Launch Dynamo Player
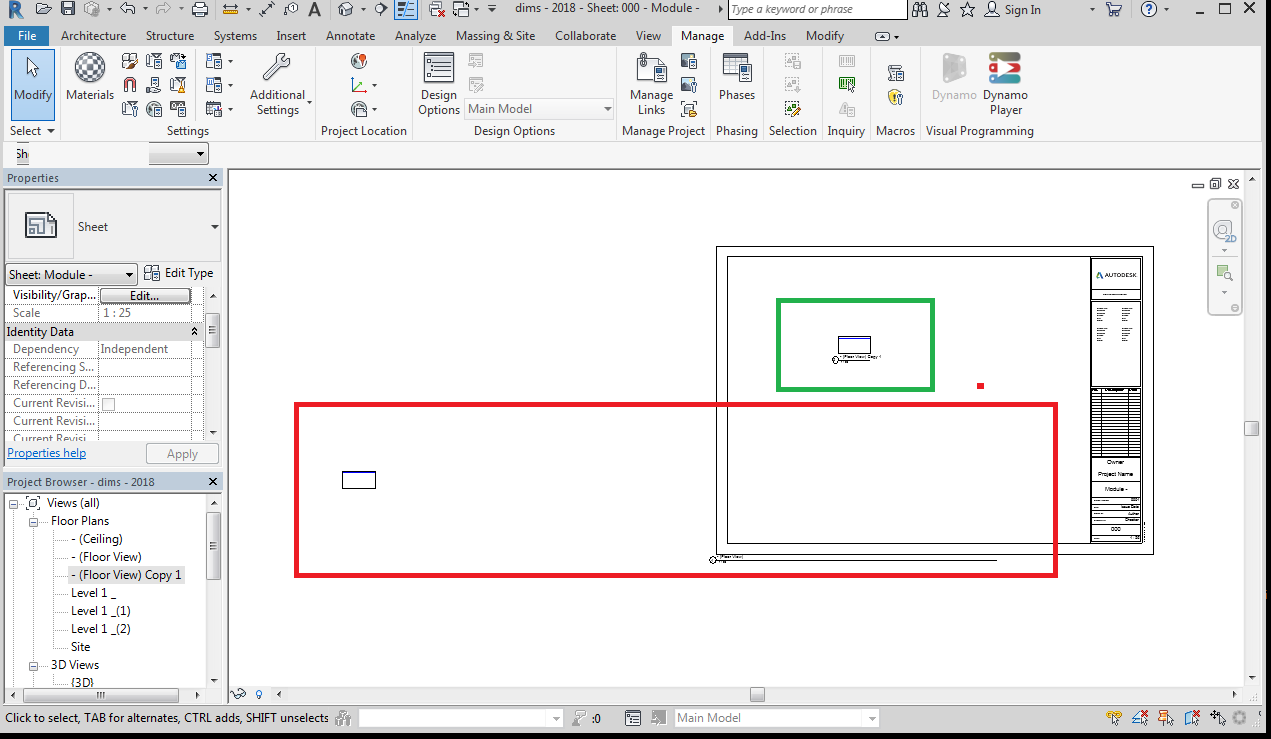Screen dimensions: 1271x739 click(x=1006, y=85)
